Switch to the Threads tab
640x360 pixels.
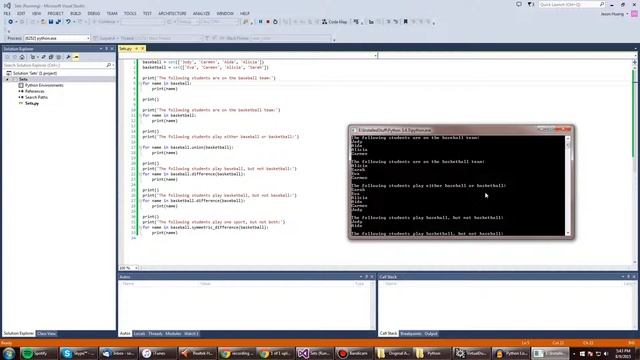pos(155,333)
